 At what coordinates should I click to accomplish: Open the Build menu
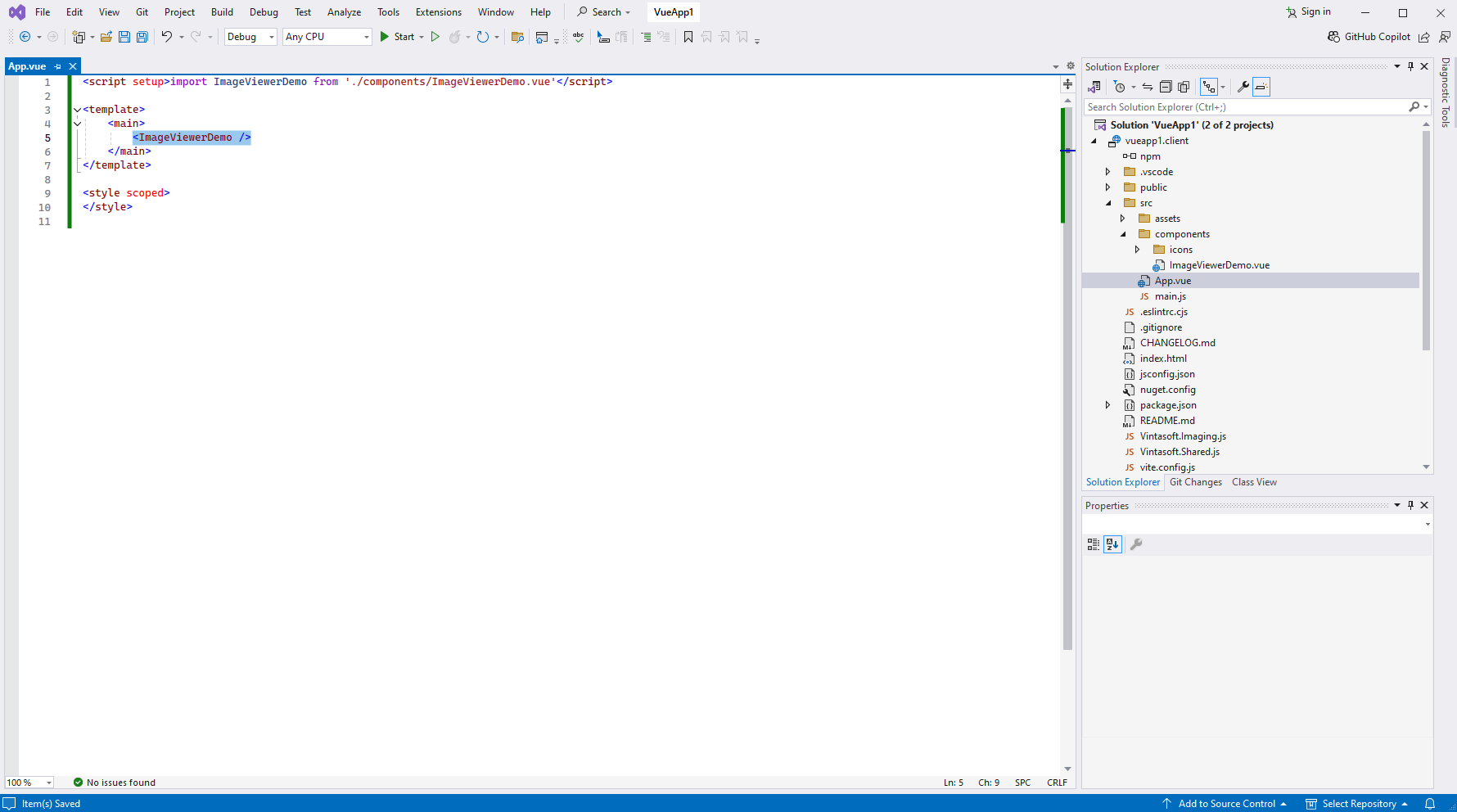(x=222, y=12)
